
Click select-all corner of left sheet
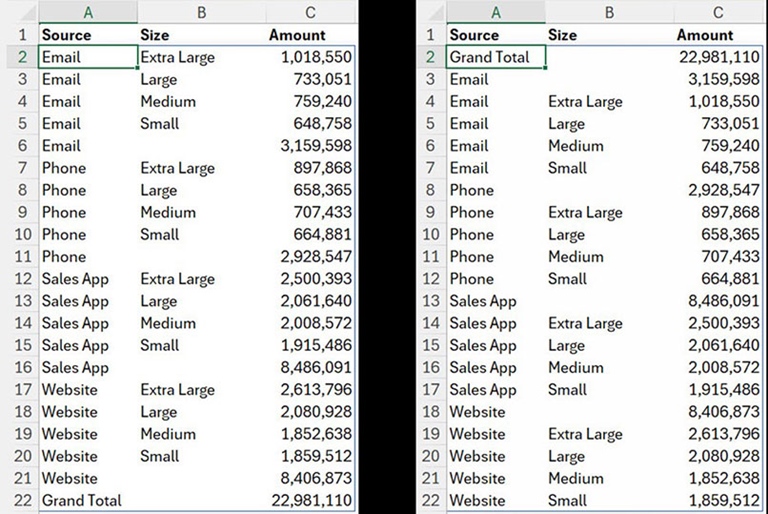click(x=18, y=12)
